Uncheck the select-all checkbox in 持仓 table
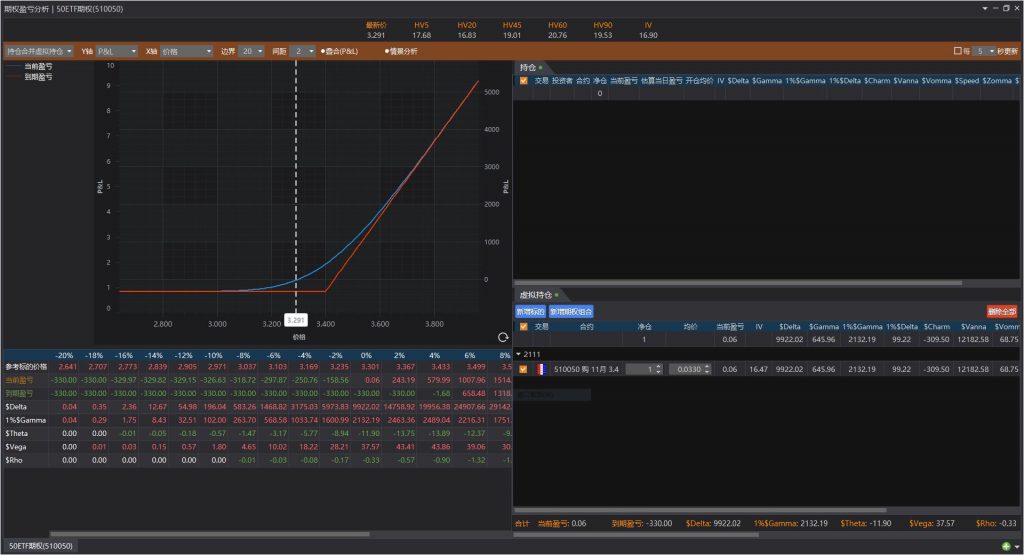This screenshot has width=1024, height=555. (x=524, y=80)
